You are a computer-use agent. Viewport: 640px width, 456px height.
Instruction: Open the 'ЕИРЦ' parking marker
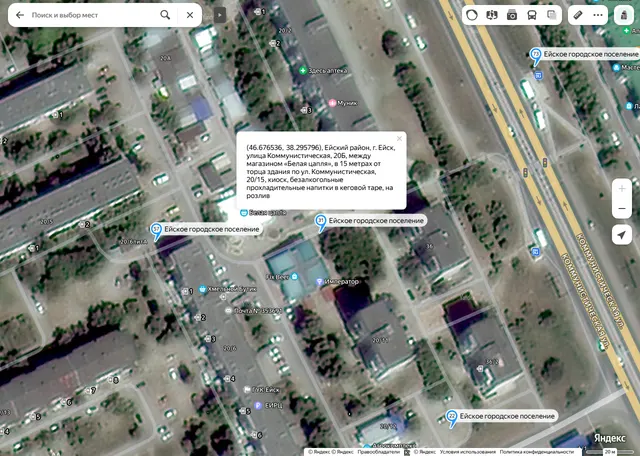[x=258, y=405]
